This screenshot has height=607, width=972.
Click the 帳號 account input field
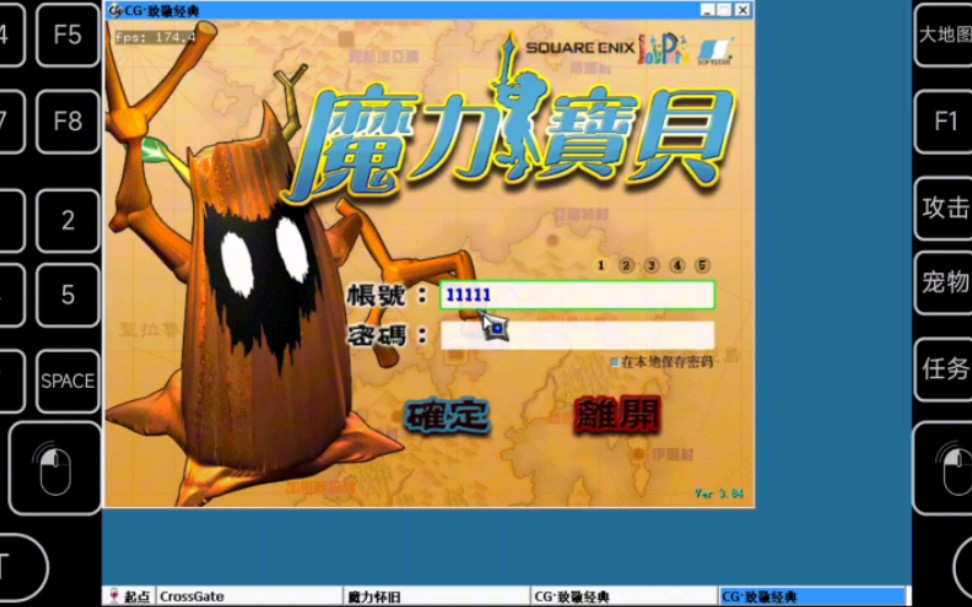coord(578,295)
